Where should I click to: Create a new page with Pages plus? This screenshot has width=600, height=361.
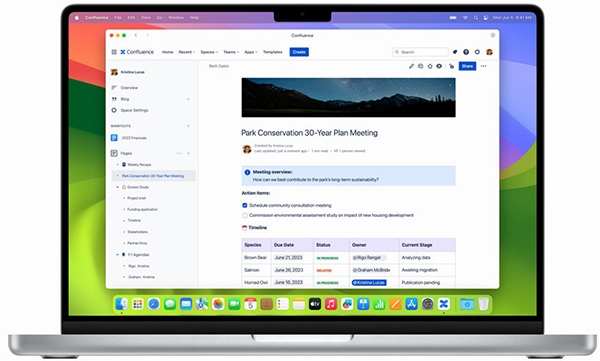[x=188, y=153]
